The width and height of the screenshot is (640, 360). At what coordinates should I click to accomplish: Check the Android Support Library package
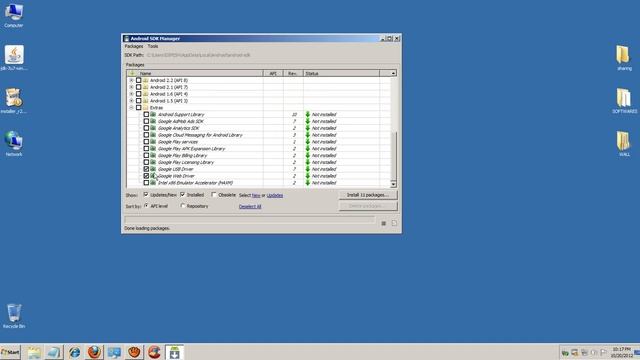(146, 115)
